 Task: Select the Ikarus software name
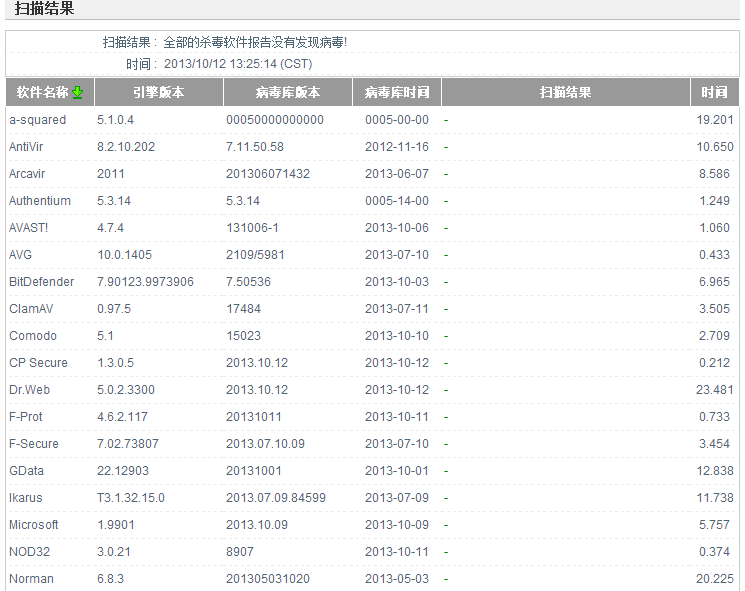[x=26, y=498]
